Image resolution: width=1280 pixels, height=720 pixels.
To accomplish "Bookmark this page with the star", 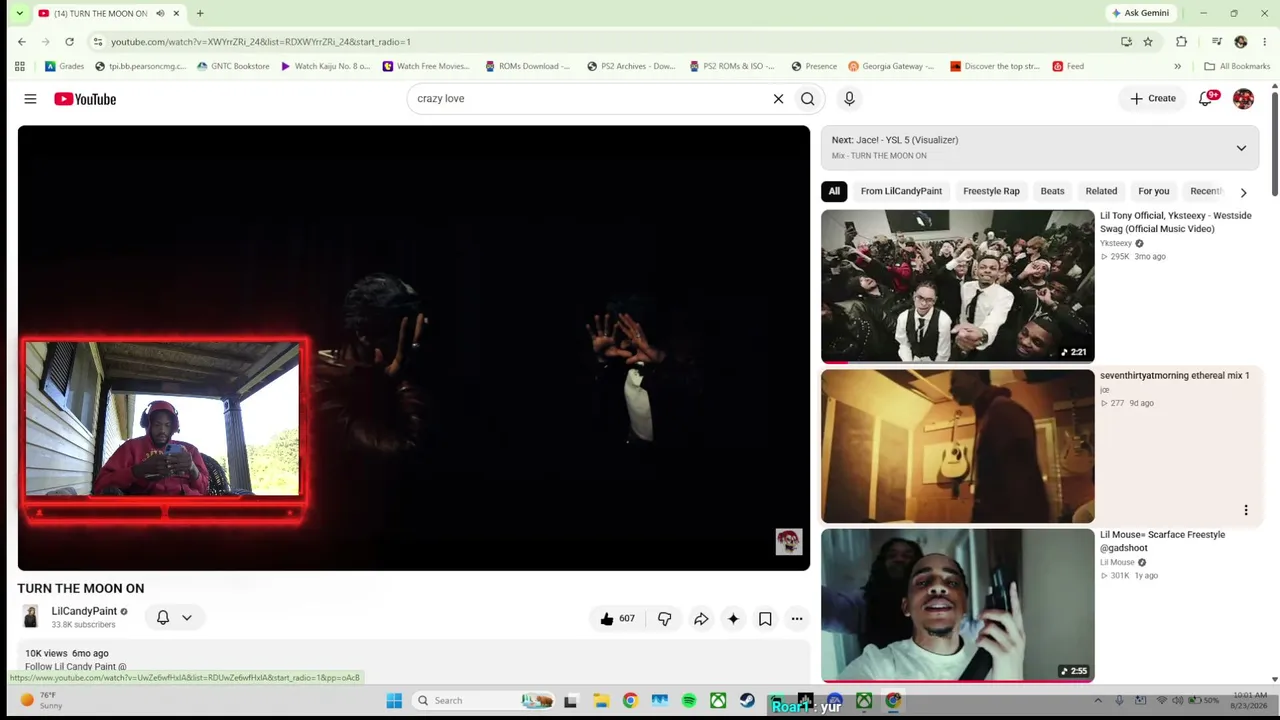I will point(1148,42).
